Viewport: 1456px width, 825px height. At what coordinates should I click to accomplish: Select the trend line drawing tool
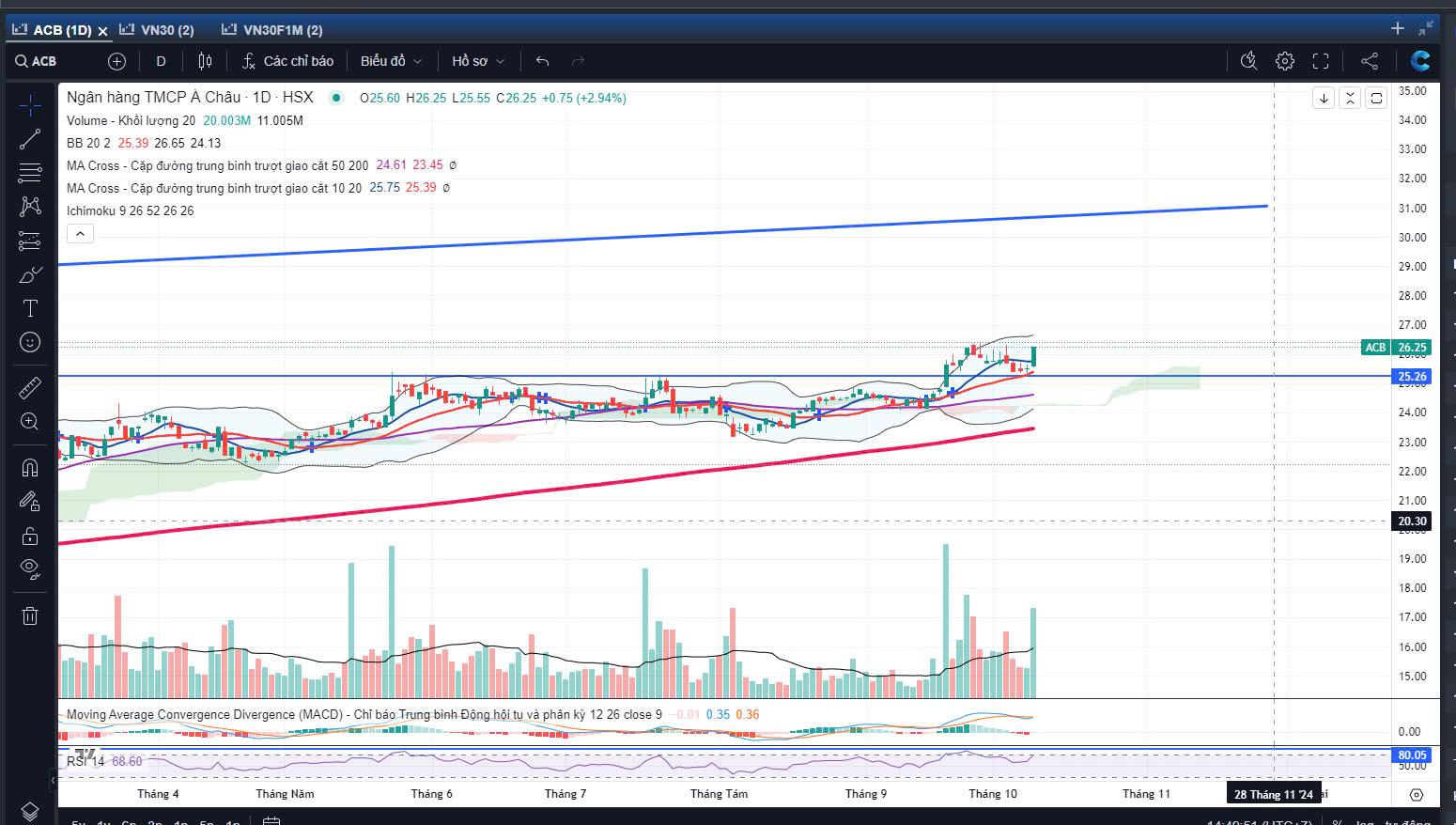coord(30,139)
